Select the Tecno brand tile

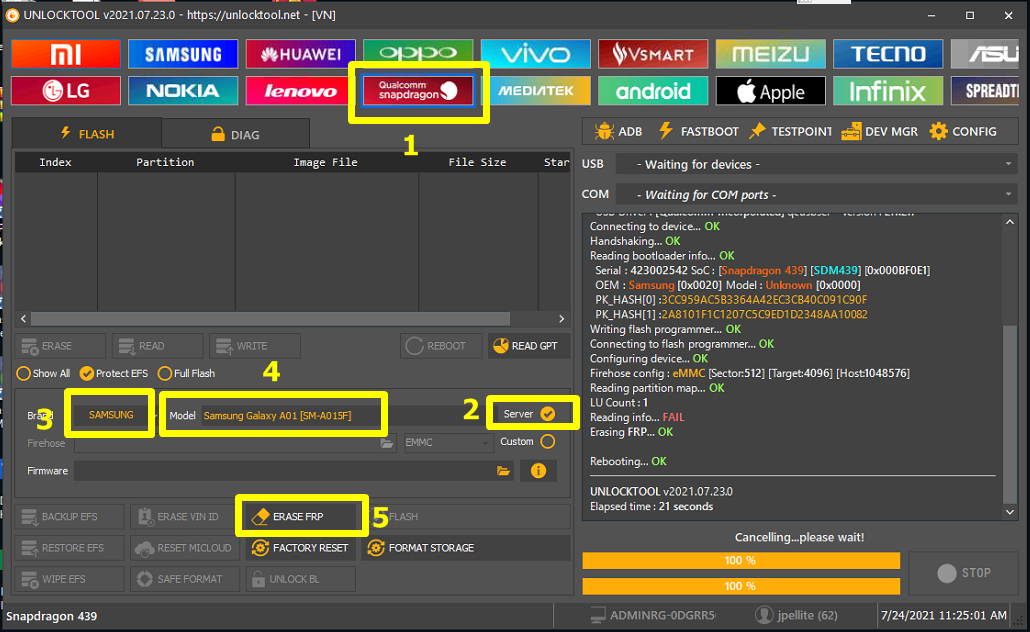(888, 54)
